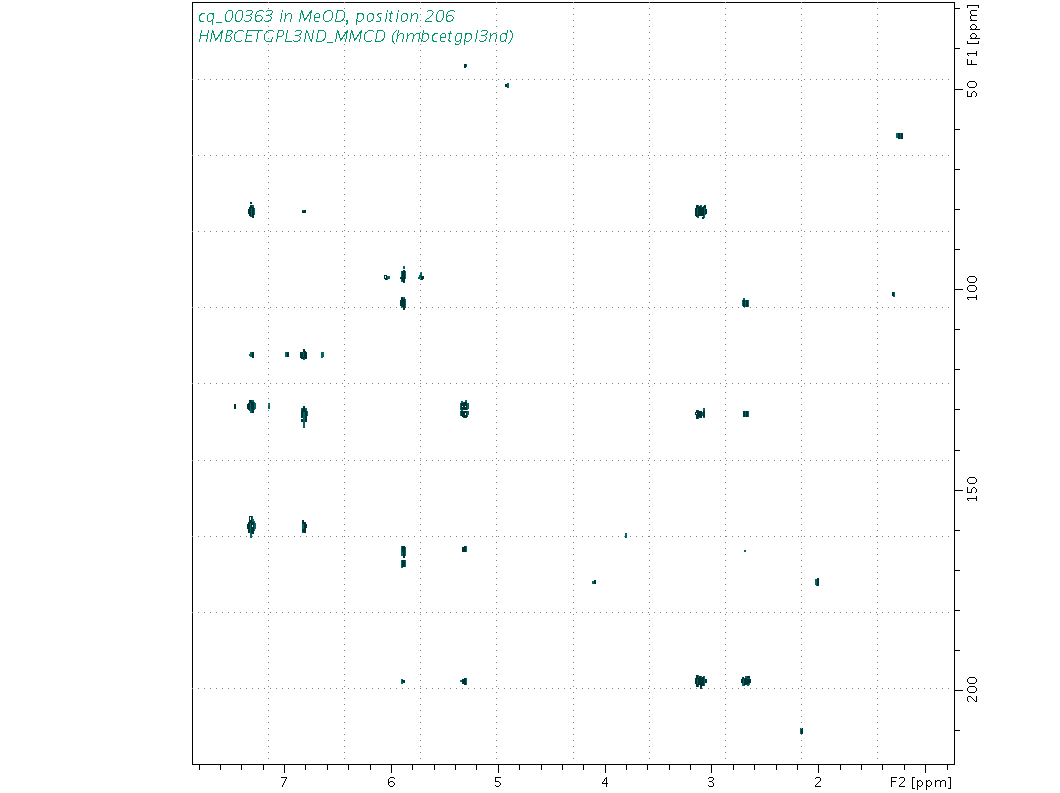
Task: Click the 'F2 [ppm]' horizontal axis label
Action: click(920, 783)
